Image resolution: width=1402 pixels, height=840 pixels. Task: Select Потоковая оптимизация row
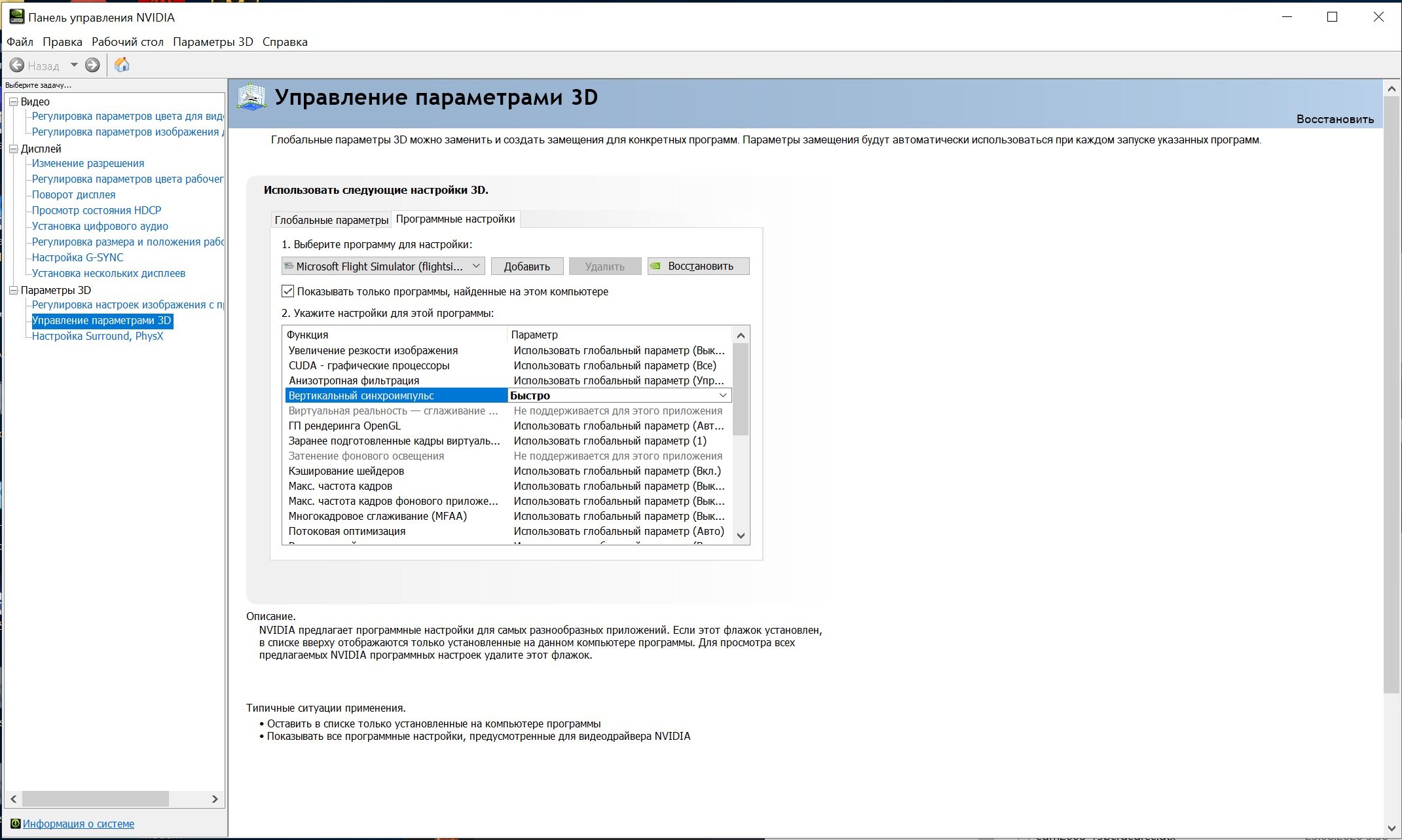508,531
